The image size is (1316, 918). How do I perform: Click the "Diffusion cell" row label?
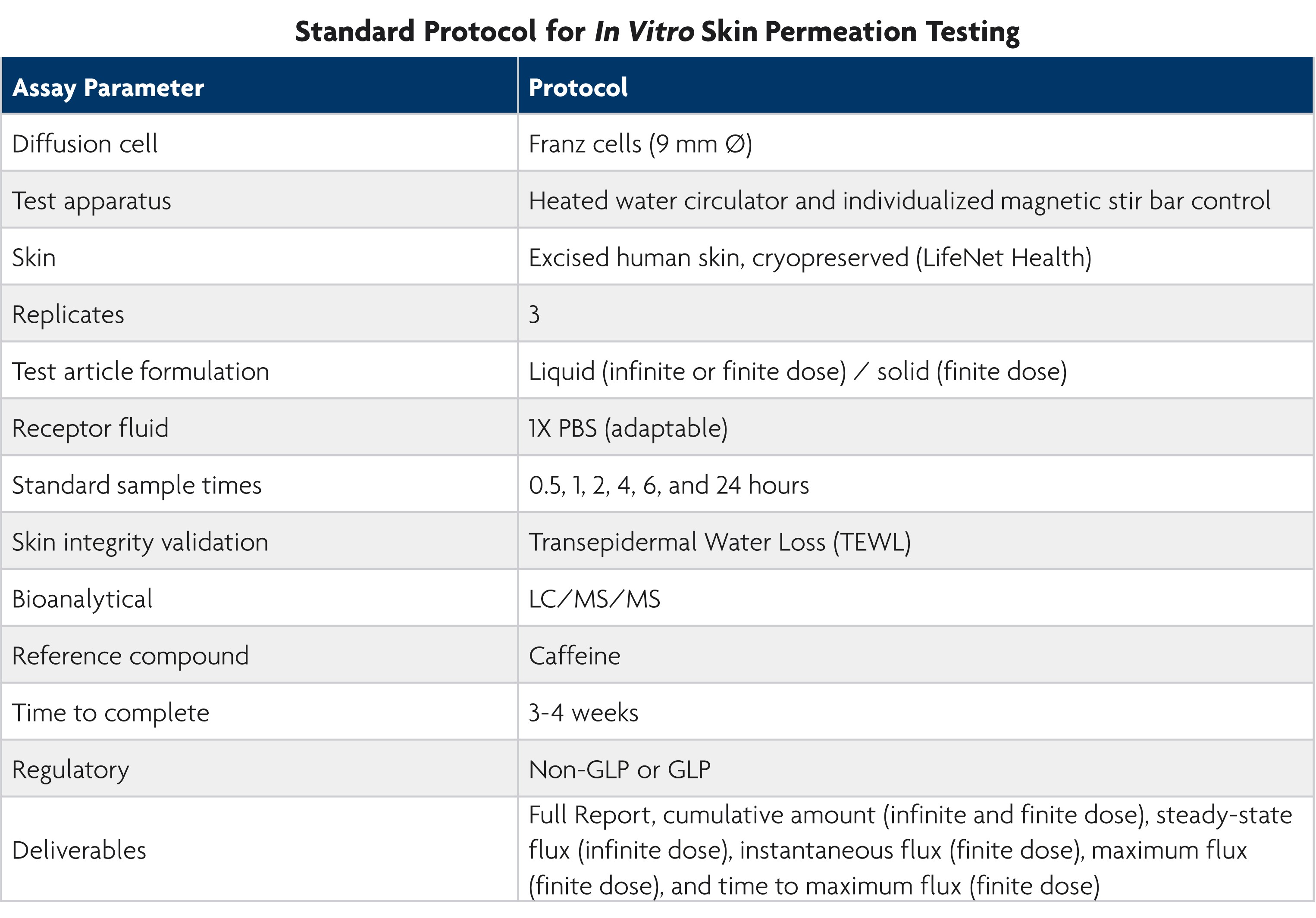(x=85, y=144)
